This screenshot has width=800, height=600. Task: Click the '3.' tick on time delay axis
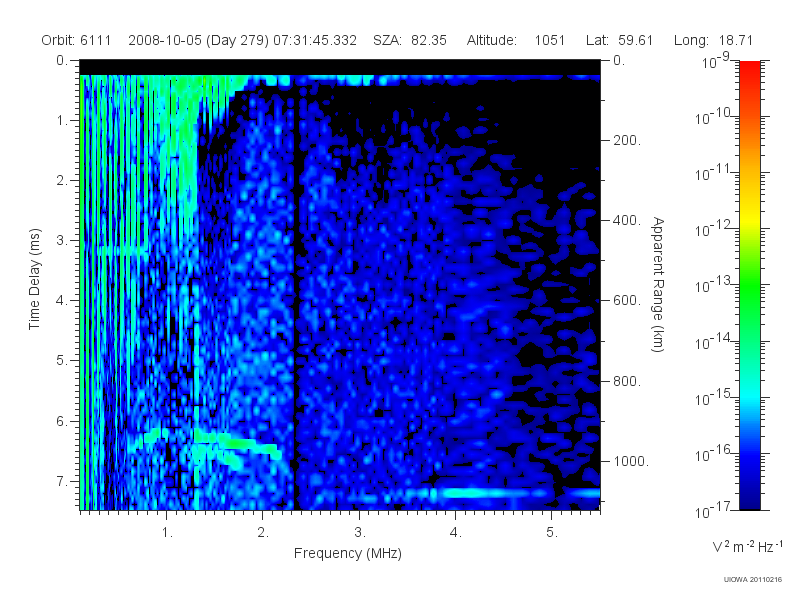[62, 240]
